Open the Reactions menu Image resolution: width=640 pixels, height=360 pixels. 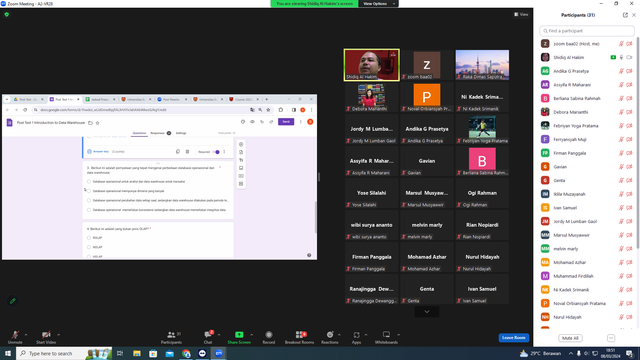(329, 337)
